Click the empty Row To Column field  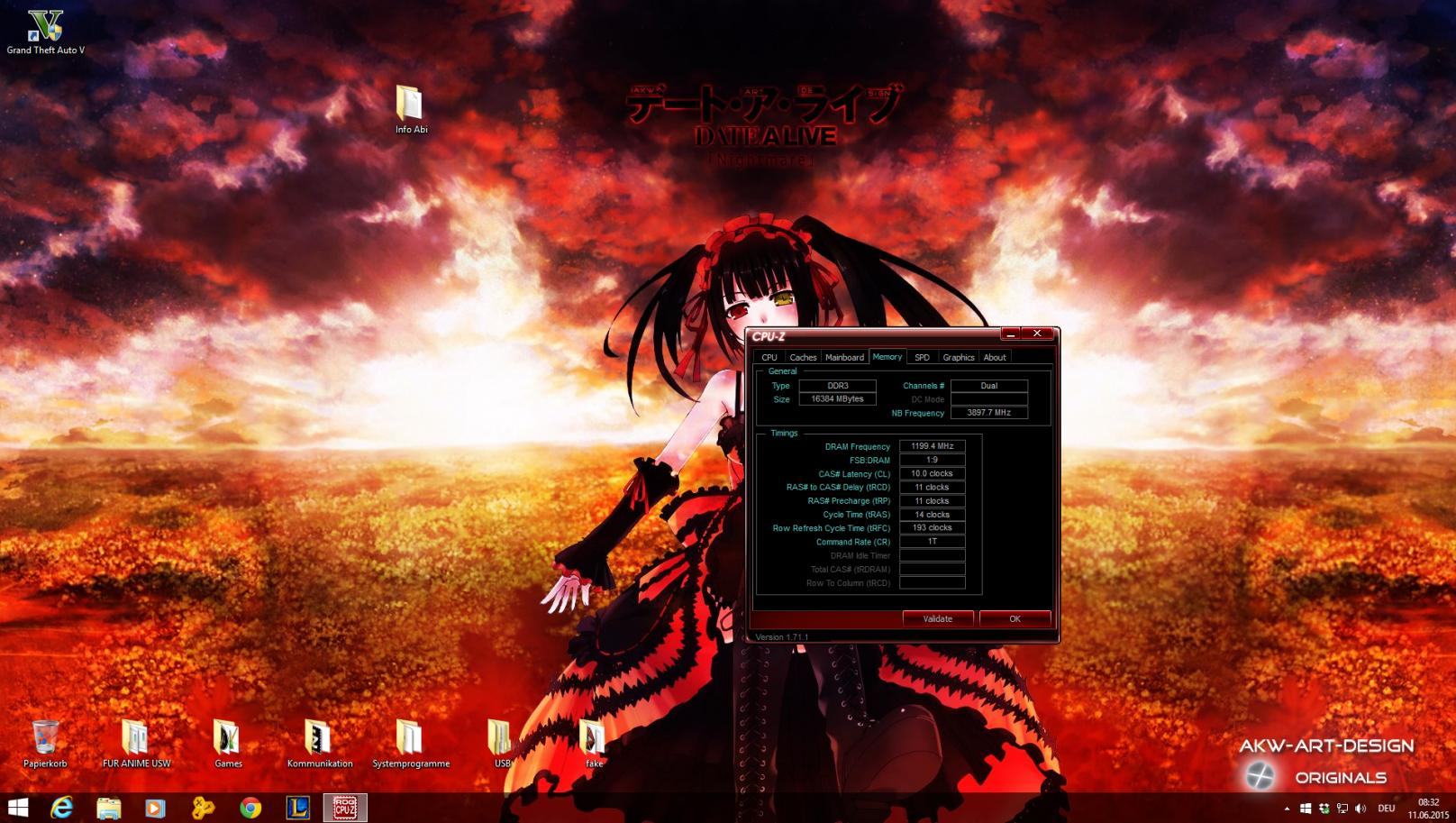coord(932,583)
